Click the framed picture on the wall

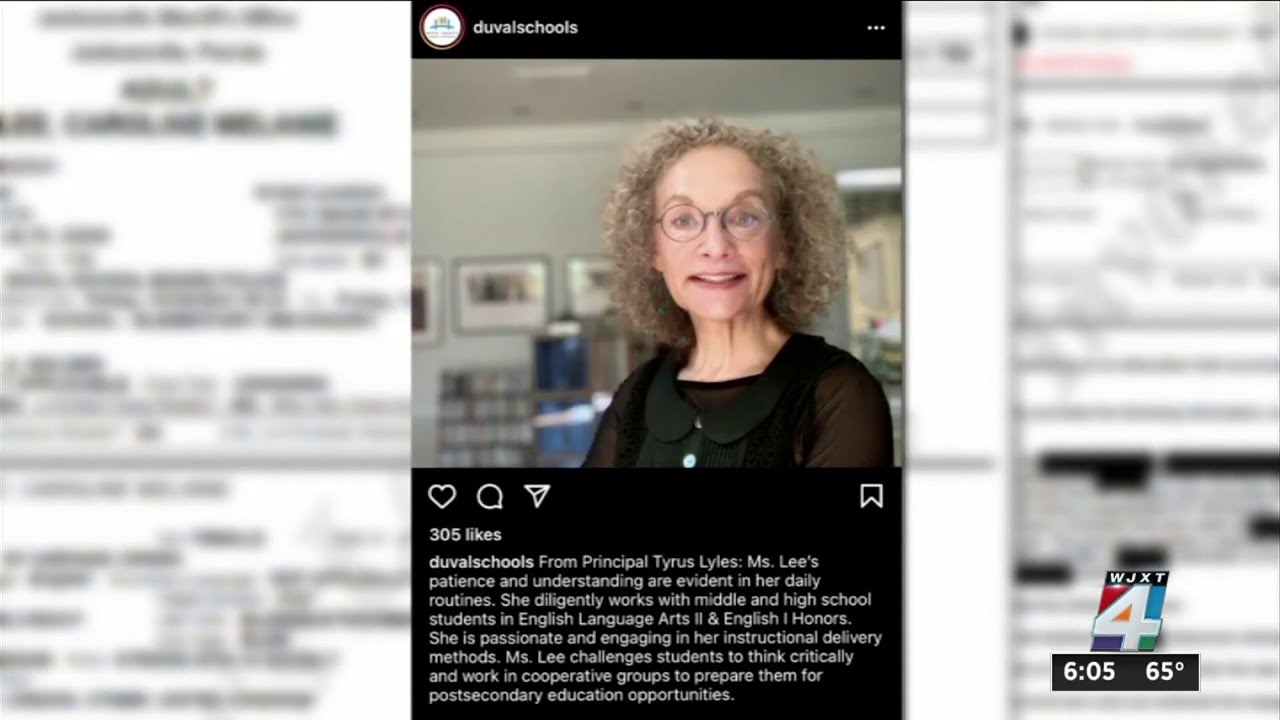501,294
